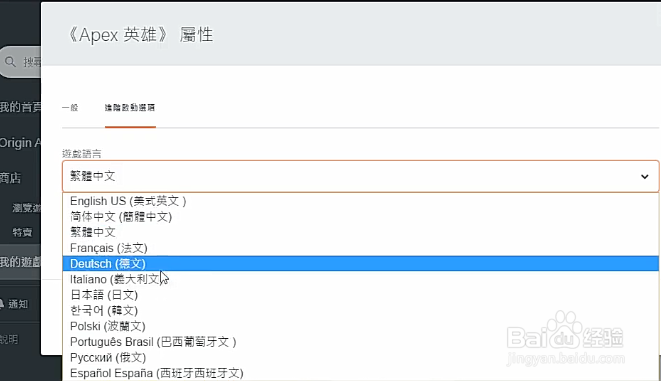Choose Français language option
661x381 pixels.
point(360,248)
